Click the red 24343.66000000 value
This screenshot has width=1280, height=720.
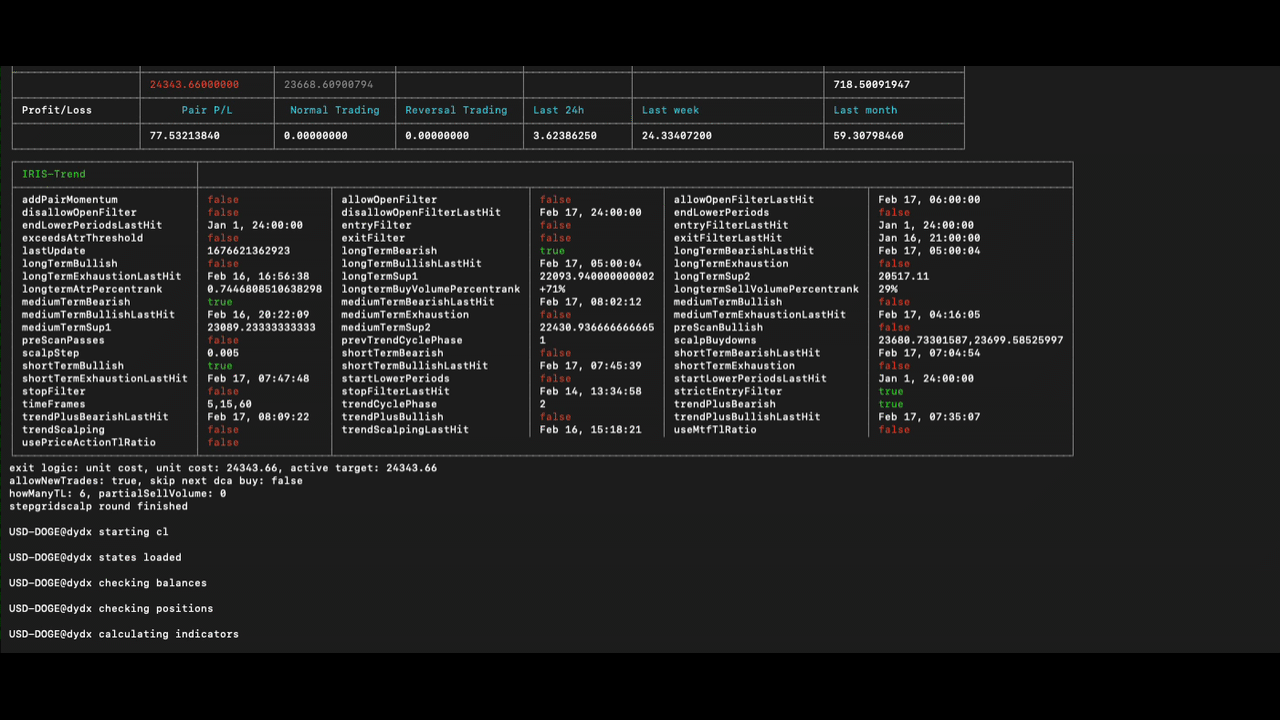click(x=194, y=85)
